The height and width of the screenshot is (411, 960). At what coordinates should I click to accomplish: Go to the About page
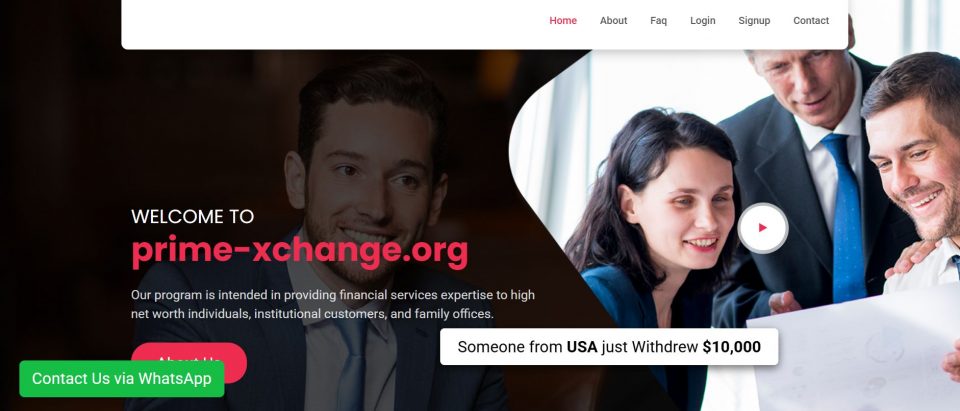click(613, 20)
